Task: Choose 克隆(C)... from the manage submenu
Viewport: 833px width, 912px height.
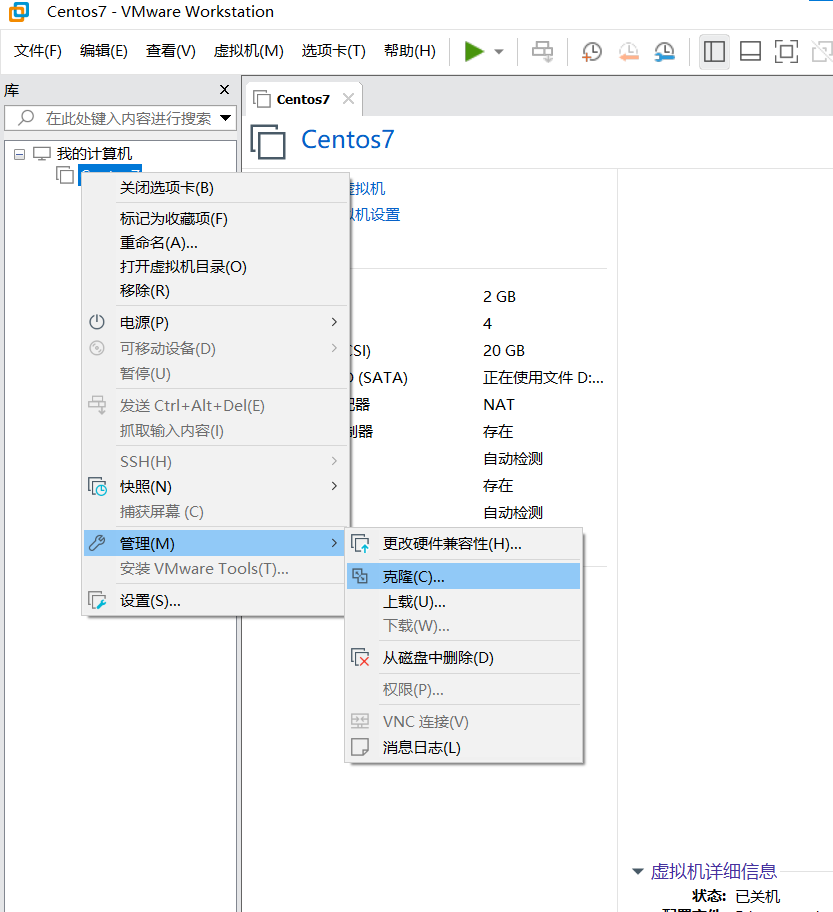Action: tap(464, 576)
